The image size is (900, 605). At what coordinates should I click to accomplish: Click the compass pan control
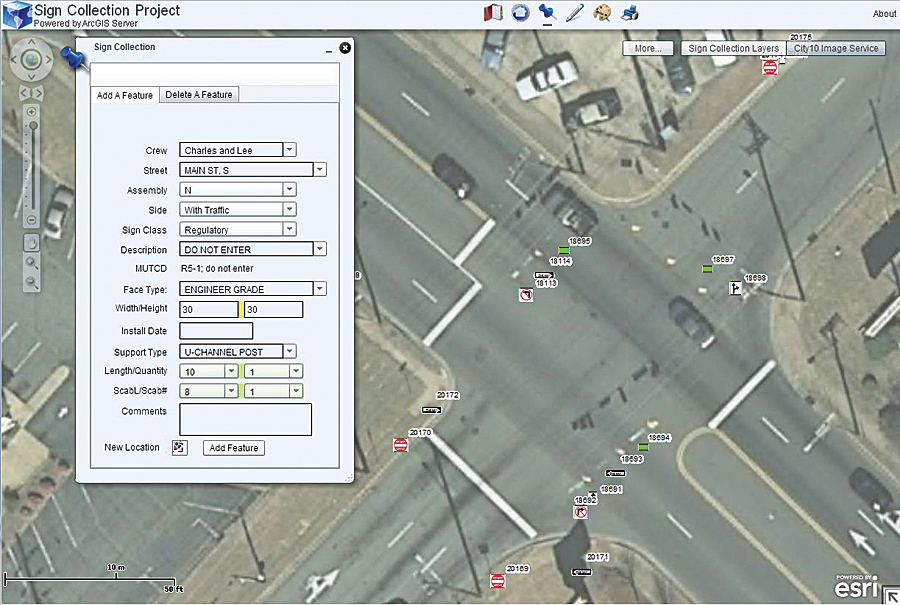(x=31, y=62)
